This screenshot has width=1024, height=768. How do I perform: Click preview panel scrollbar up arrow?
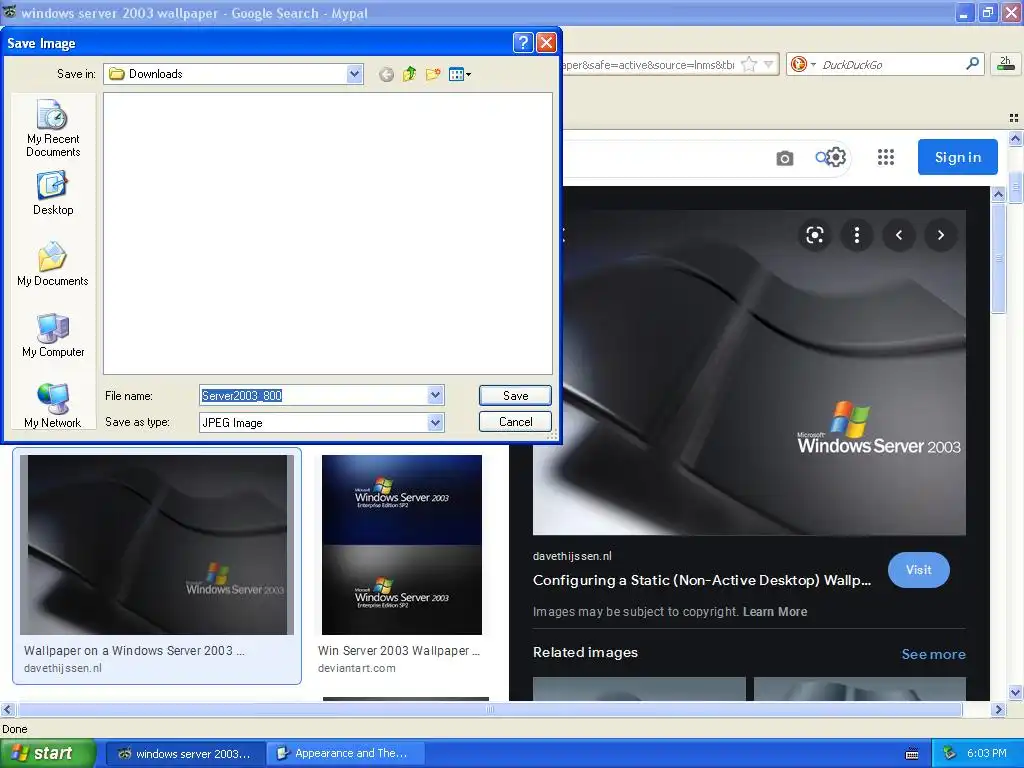coord(998,194)
